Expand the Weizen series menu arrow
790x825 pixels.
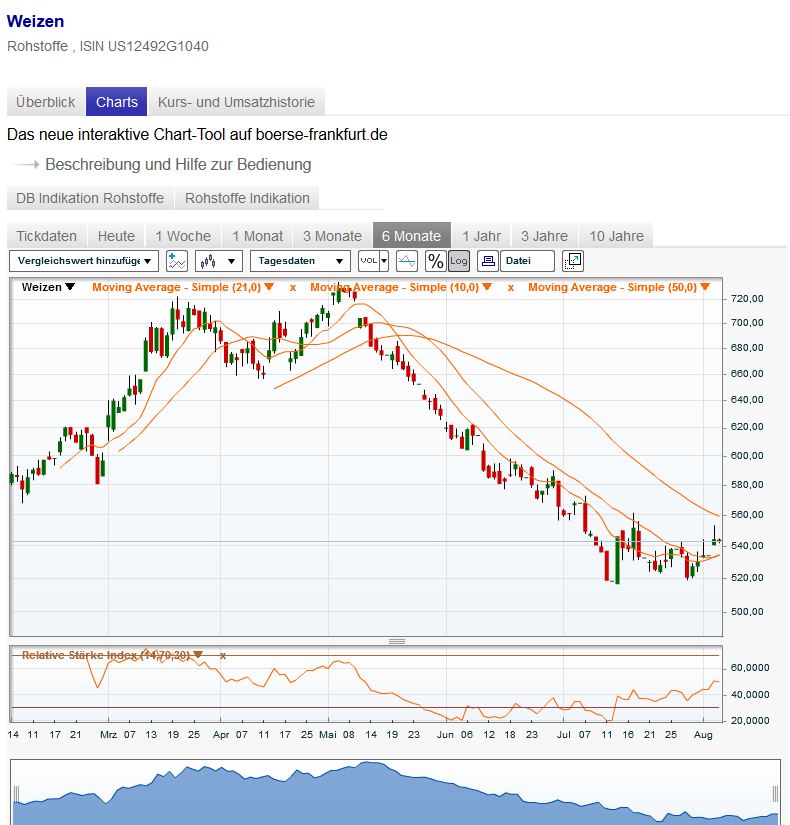coord(70,288)
